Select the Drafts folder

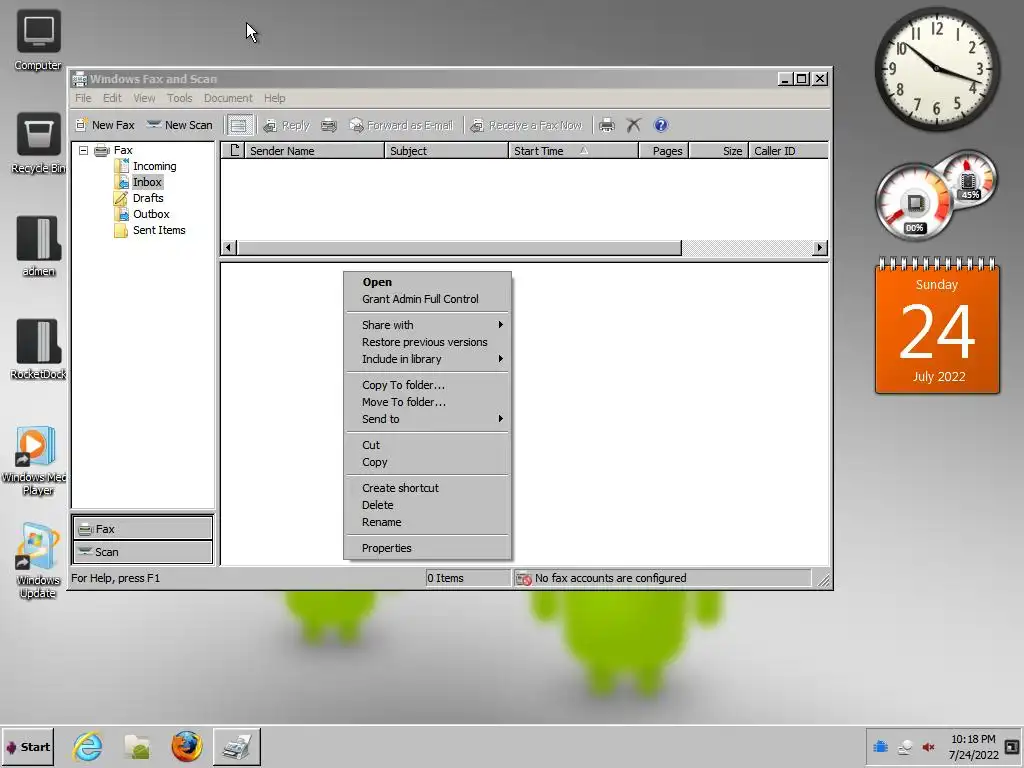point(148,198)
